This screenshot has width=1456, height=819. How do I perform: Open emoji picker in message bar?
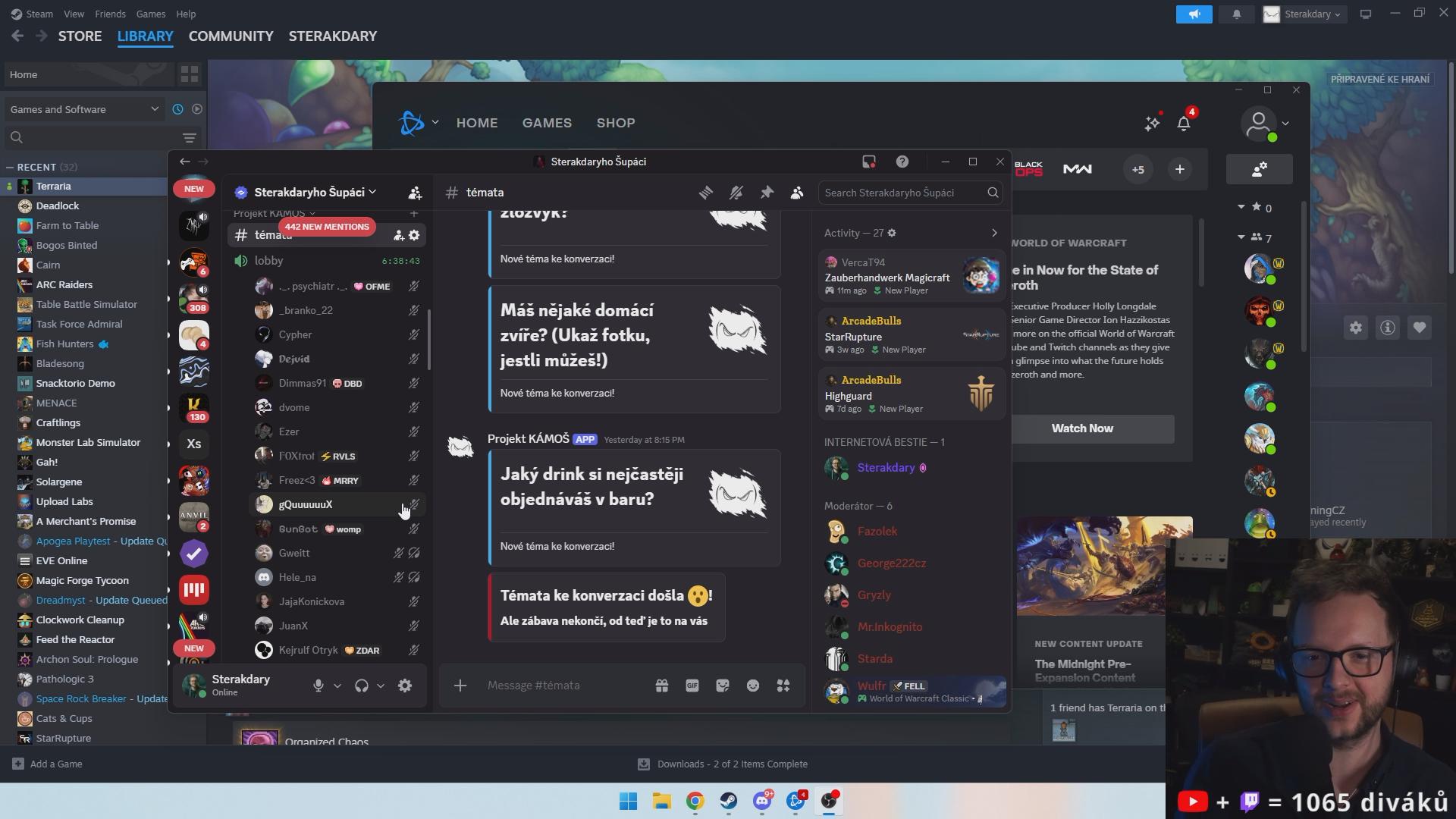pyautogui.click(x=753, y=686)
